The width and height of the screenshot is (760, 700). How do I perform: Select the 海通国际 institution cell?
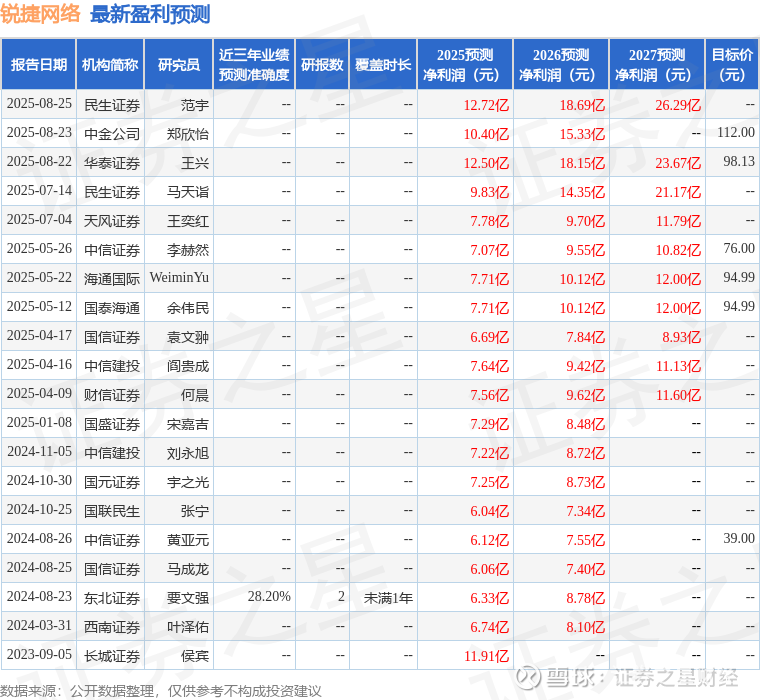click(x=112, y=279)
